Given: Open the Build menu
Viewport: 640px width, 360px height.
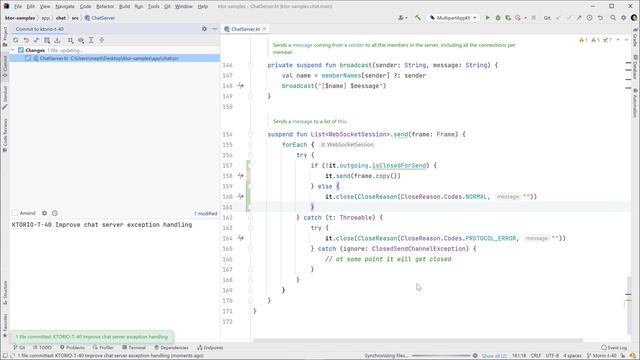Looking at the screenshot, I should (124, 7).
